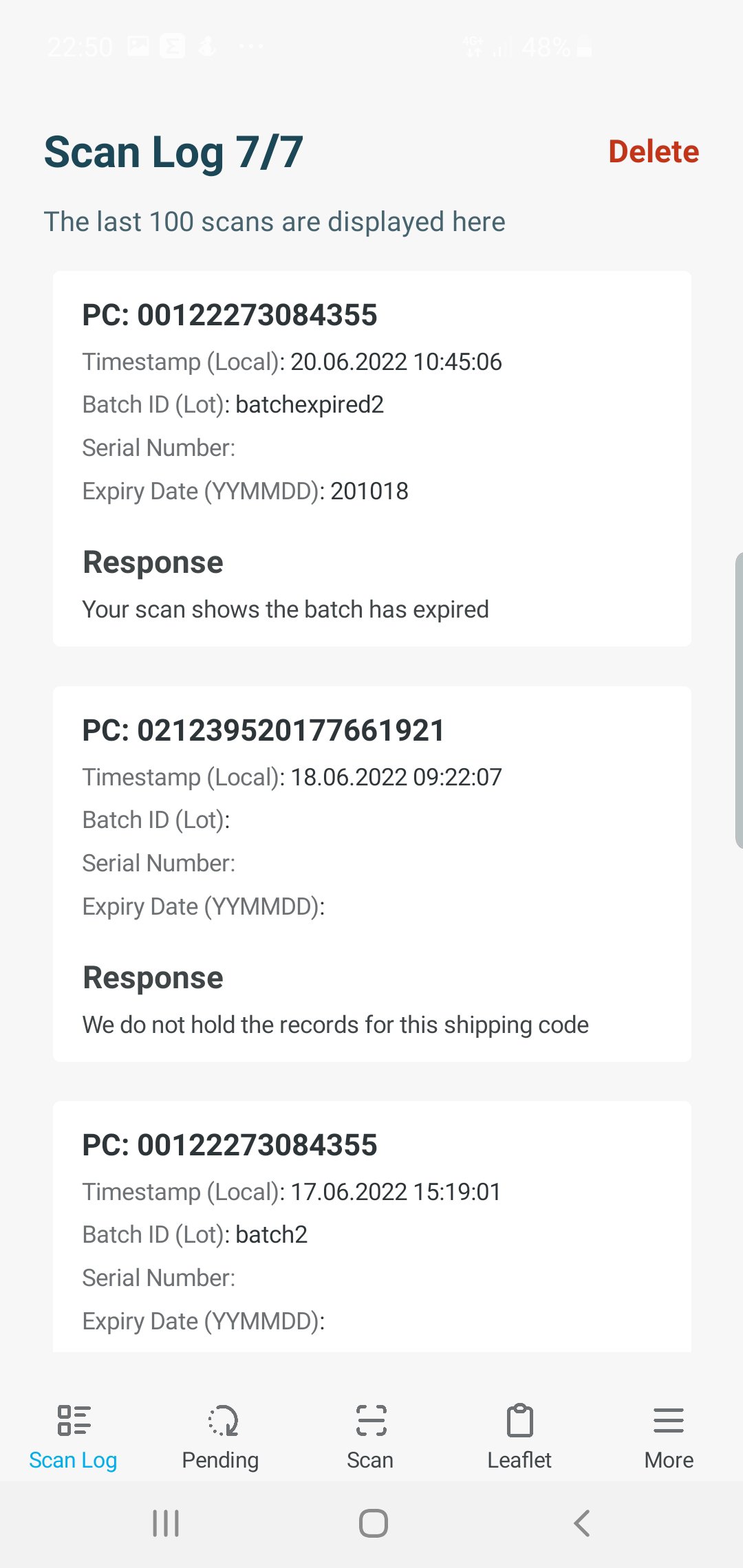Tap the batch has expired response text
The width and height of the screenshot is (743, 1568).
coord(286,609)
